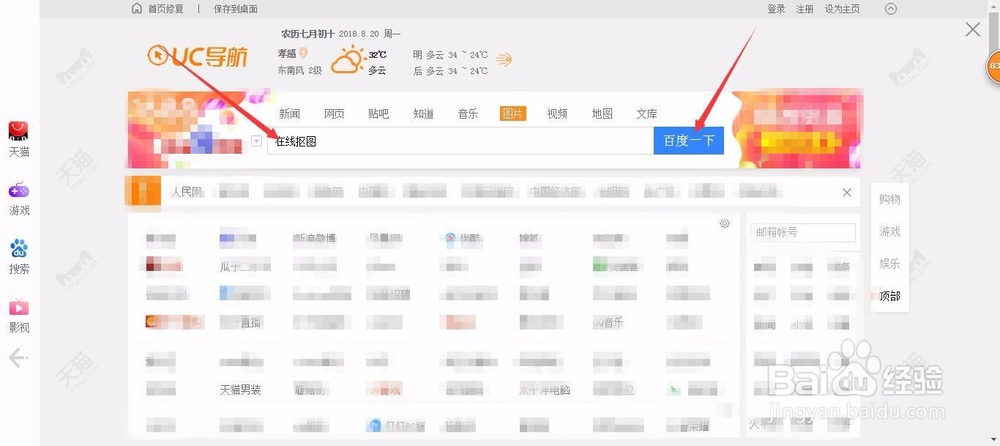Open the 搜索 Baidu paw sidebar icon
Image resolution: width=1000 pixels, height=446 pixels.
[x=19, y=248]
